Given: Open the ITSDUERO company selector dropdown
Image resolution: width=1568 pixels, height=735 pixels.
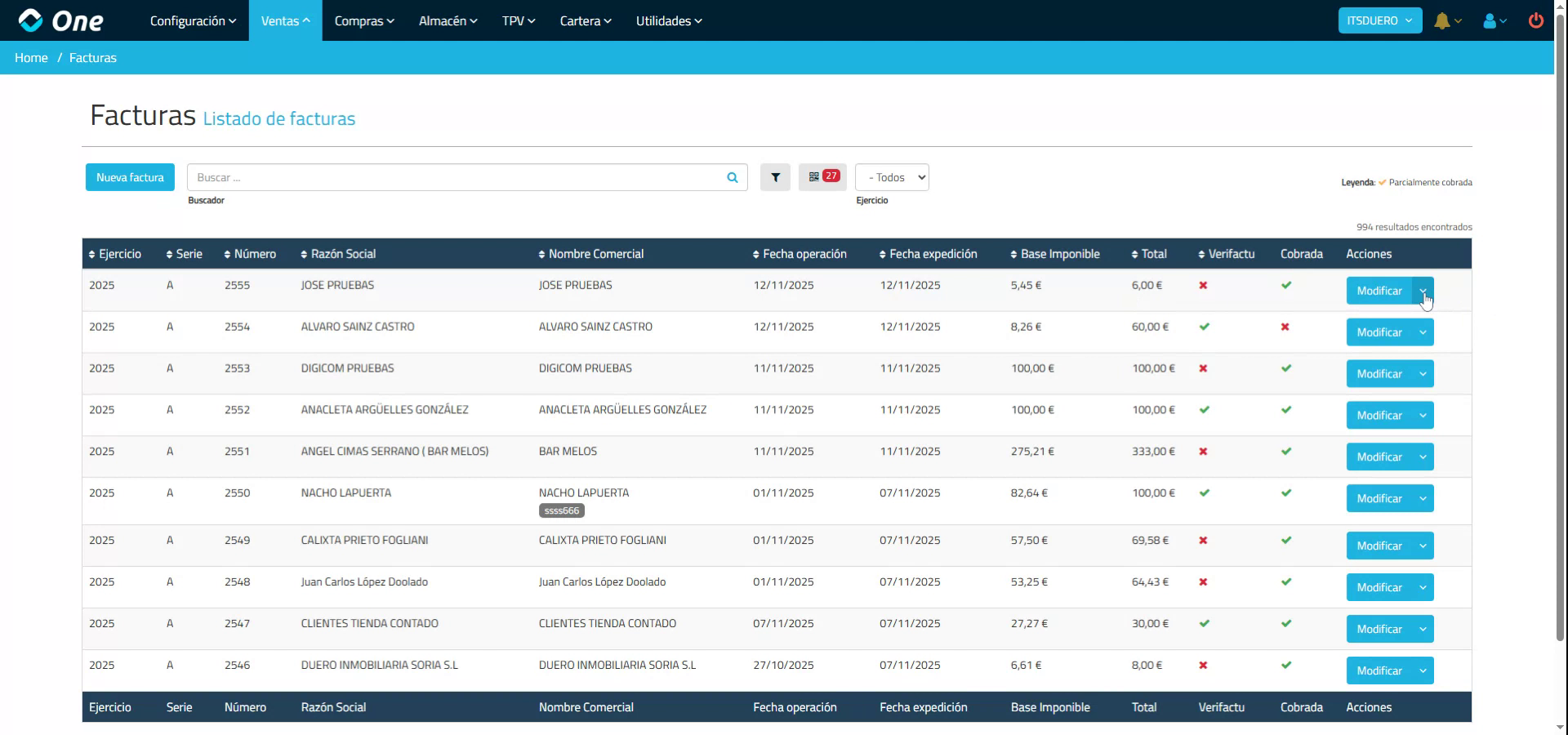Looking at the screenshot, I should (1379, 20).
